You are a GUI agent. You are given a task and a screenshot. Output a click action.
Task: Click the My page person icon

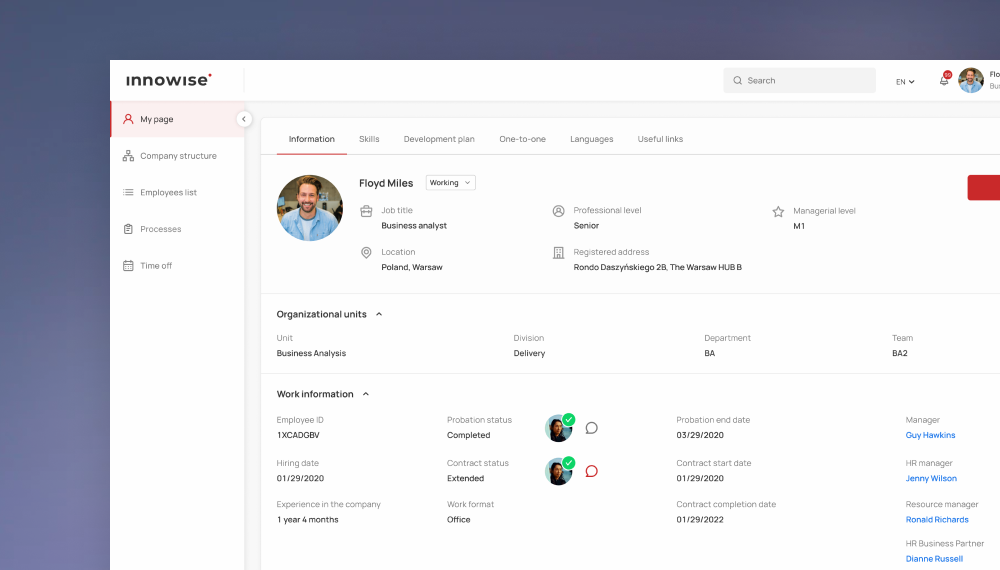[128, 119]
